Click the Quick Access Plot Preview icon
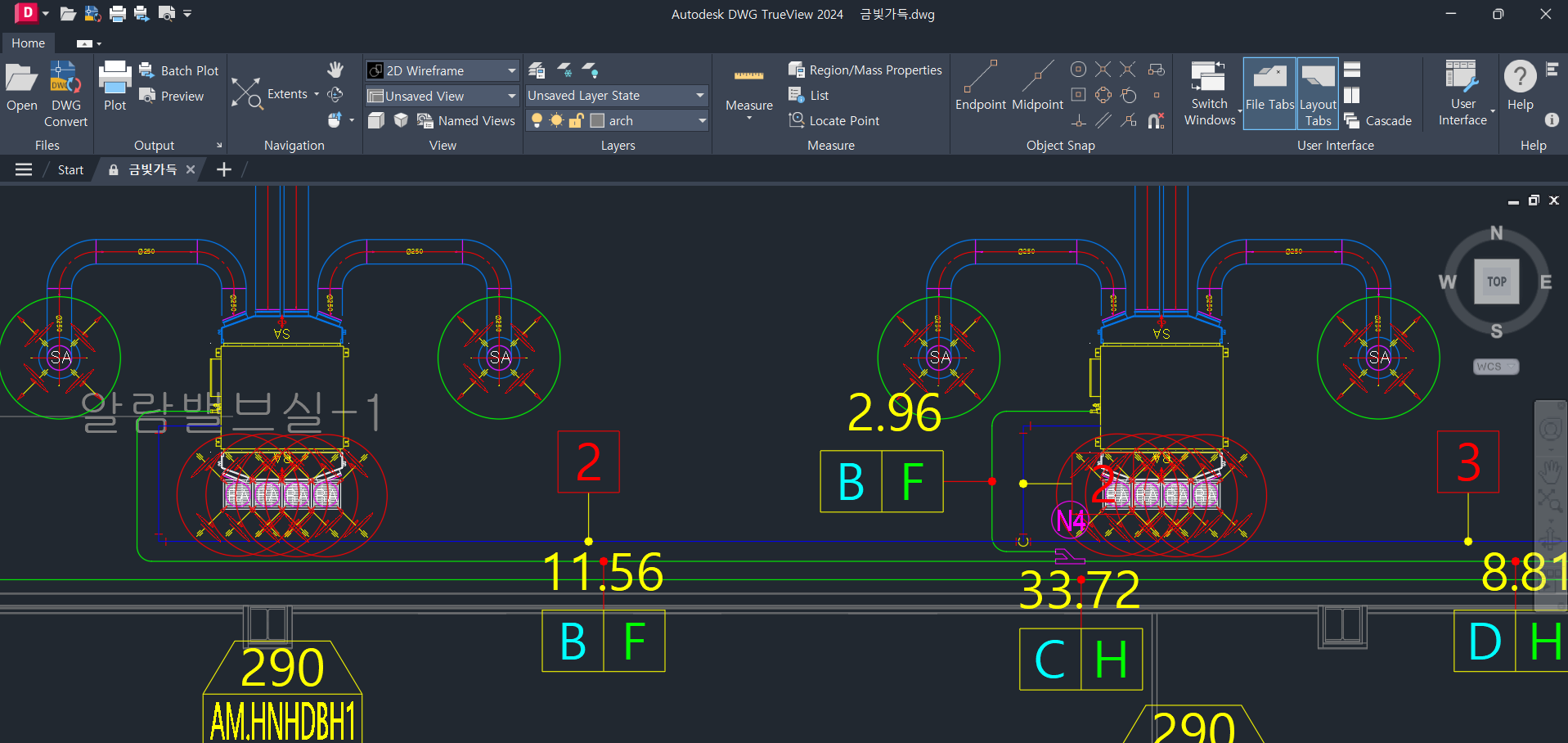This screenshot has height=743, width=1568. (x=166, y=14)
